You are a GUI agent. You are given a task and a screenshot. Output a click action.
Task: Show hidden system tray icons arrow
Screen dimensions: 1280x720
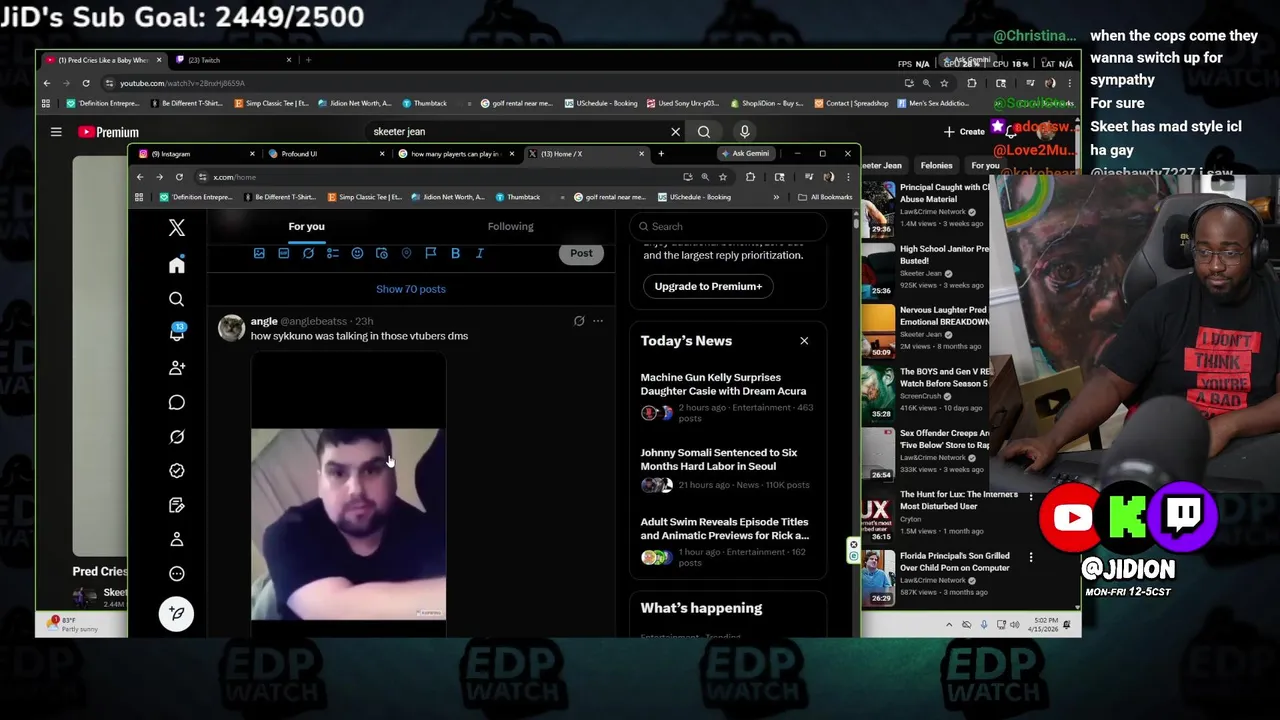949,625
